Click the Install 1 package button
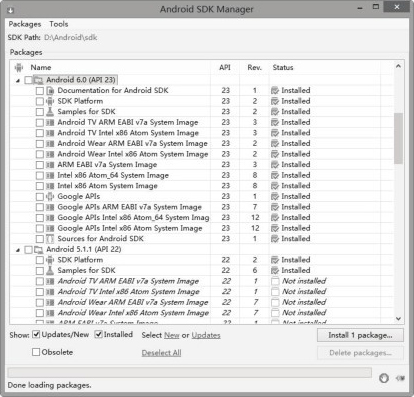Screen dimensions: 414x397 tap(360, 335)
